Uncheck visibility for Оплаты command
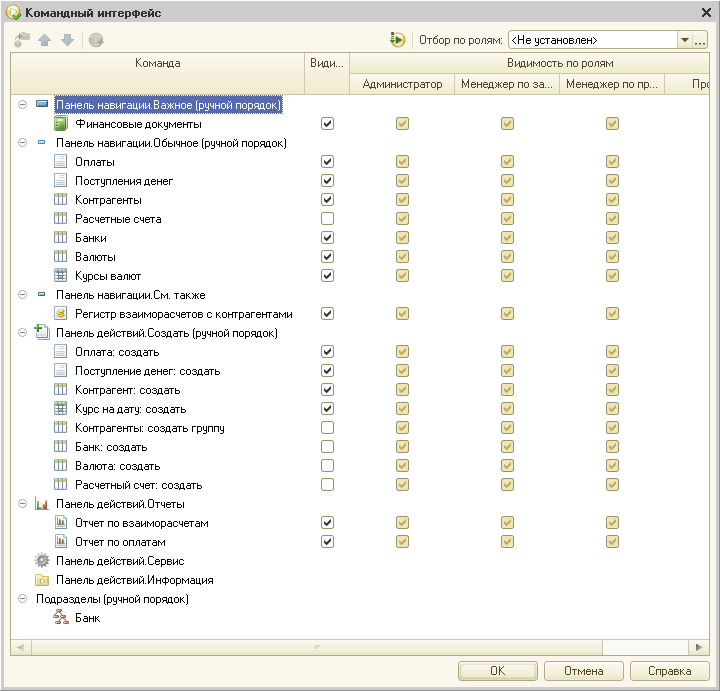Viewport: 720px width, 691px height. pyautogui.click(x=327, y=162)
